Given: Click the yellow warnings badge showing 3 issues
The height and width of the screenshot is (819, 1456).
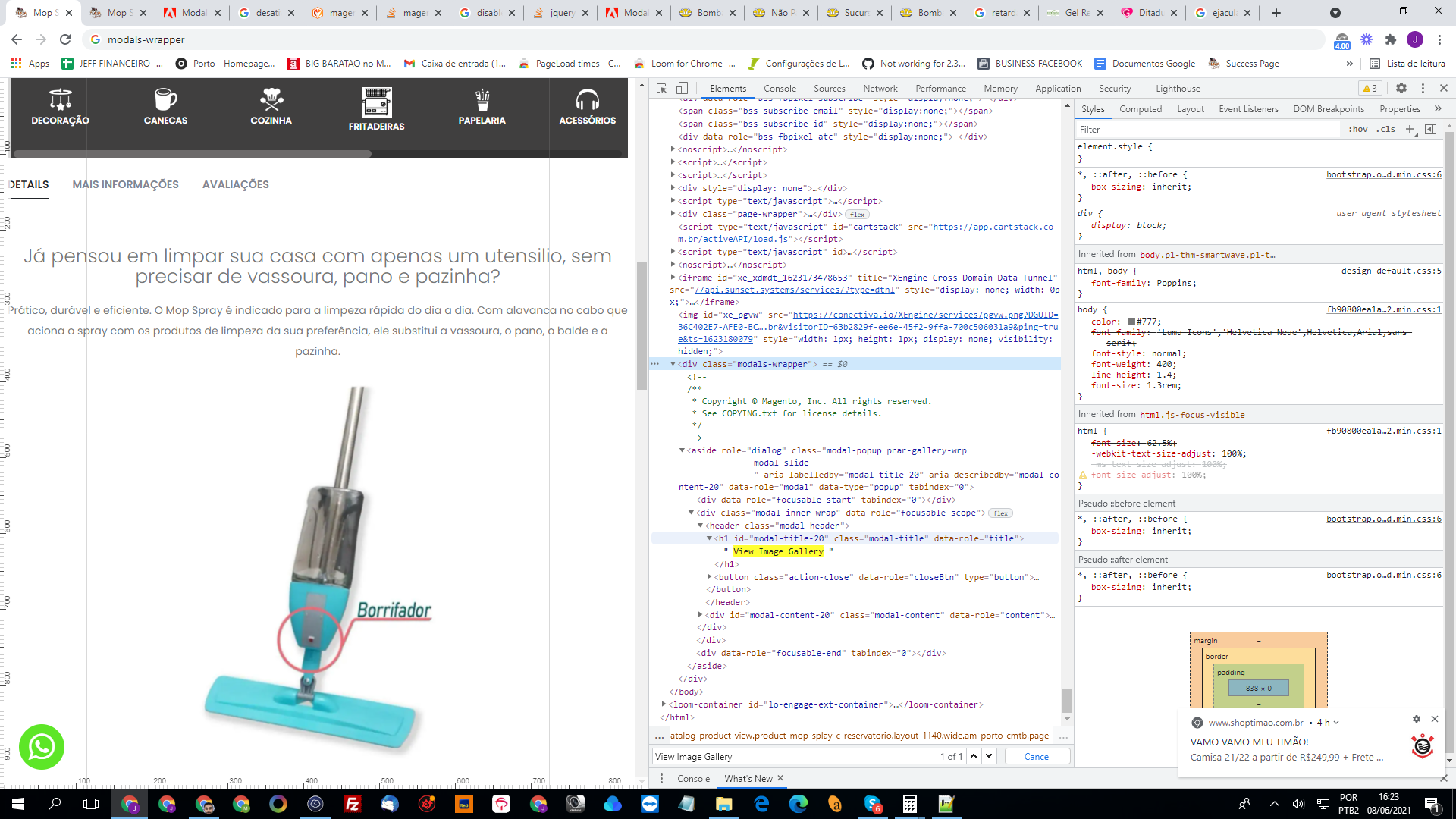Looking at the screenshot, I should tap(1370, 89).
